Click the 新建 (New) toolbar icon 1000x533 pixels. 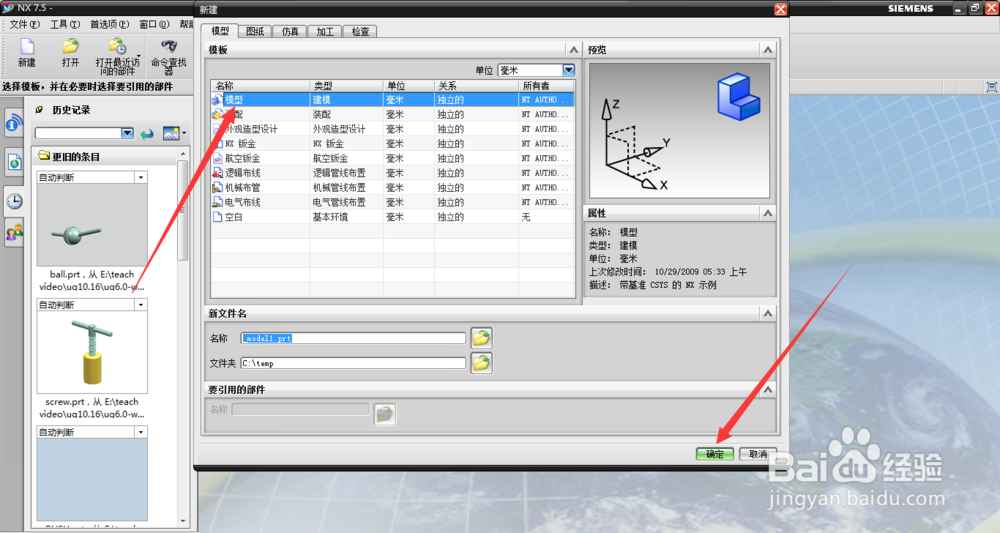pyautogui.click(x=27, y=47)
